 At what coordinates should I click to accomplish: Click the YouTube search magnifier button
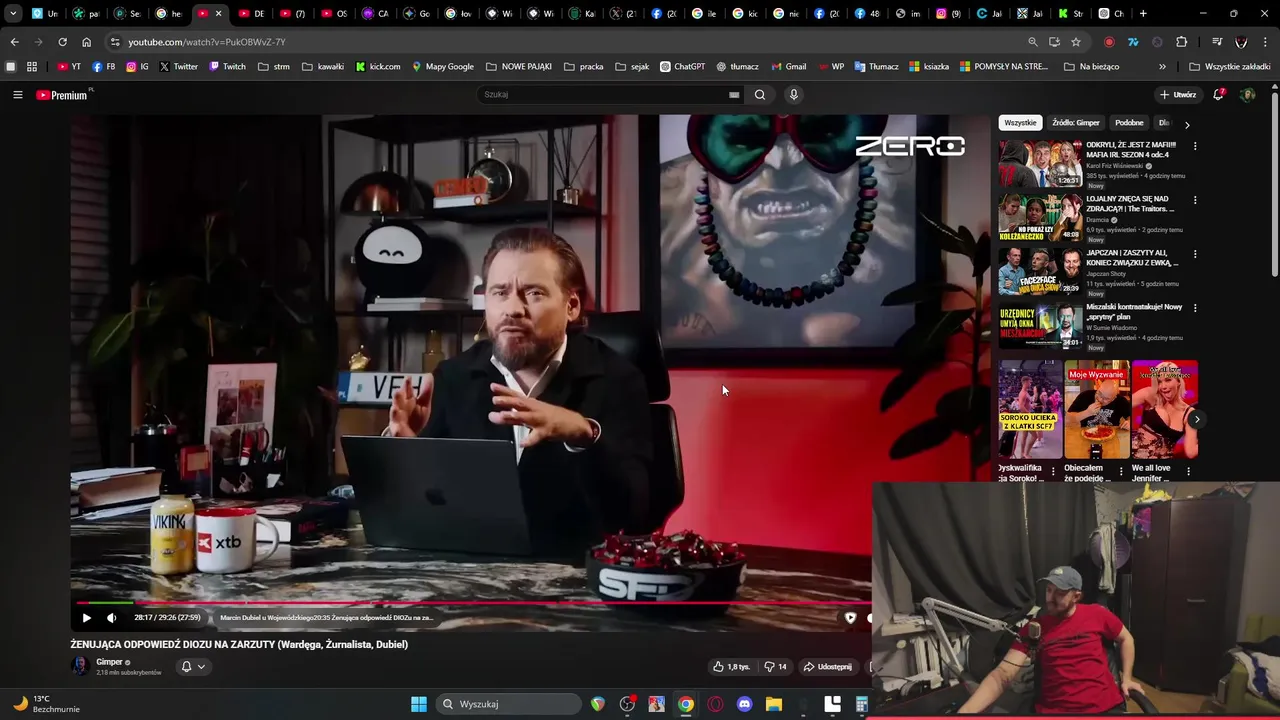pos(760,95)
